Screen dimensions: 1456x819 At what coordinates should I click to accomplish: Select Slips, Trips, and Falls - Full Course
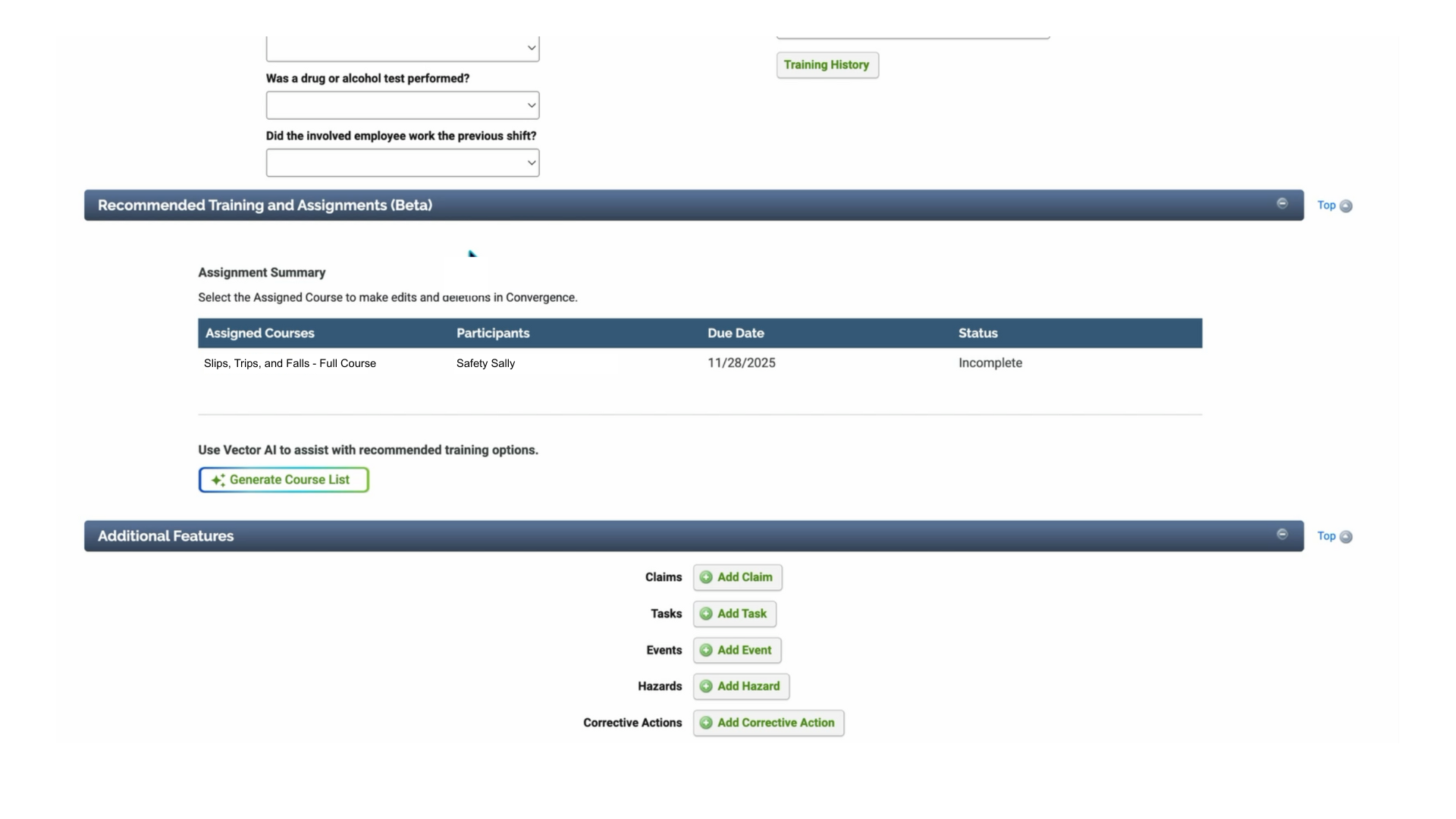tap(290, 364)
